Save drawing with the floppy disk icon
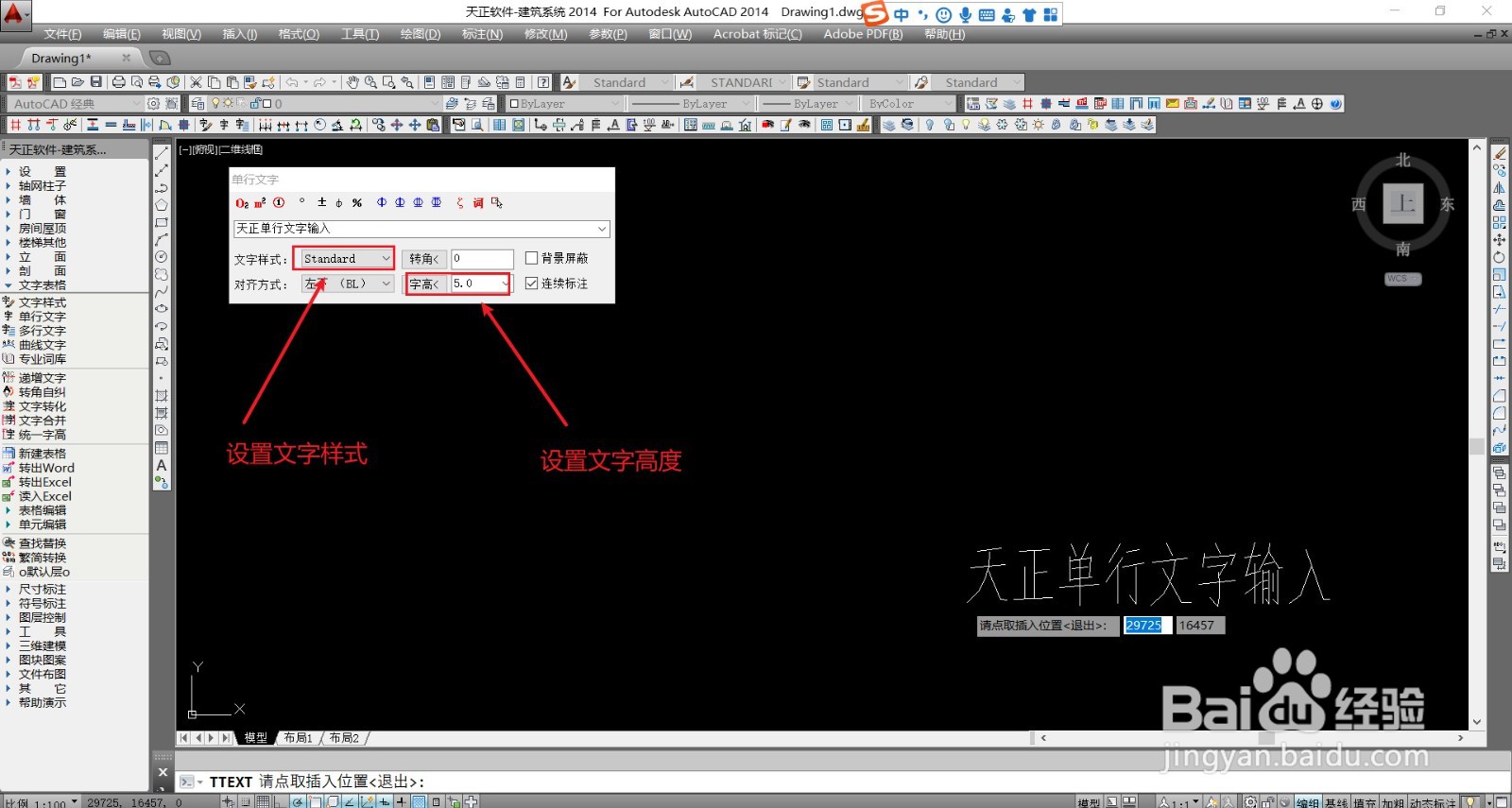 [95, 82]
